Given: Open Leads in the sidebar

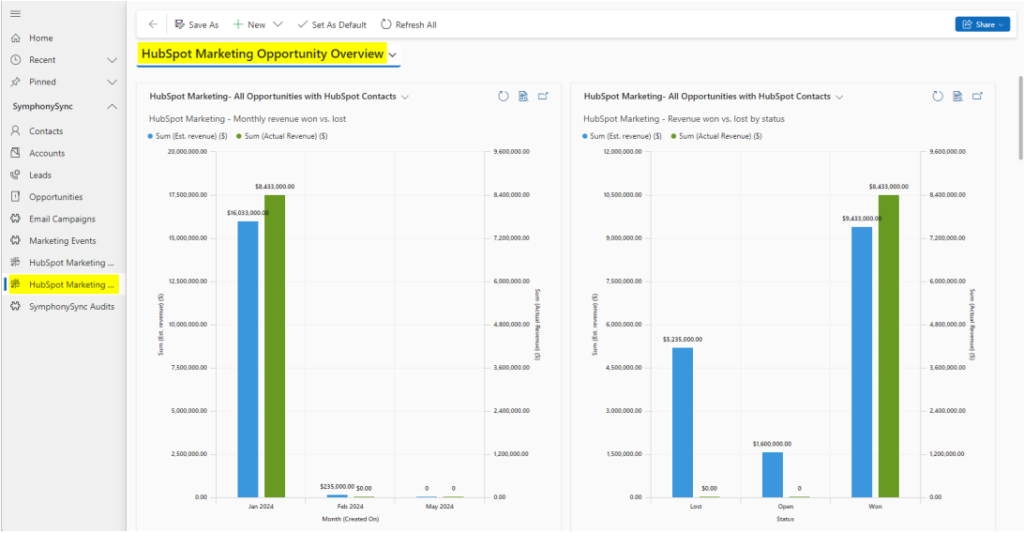Looking at the screenshot, I should click(40, 175).
